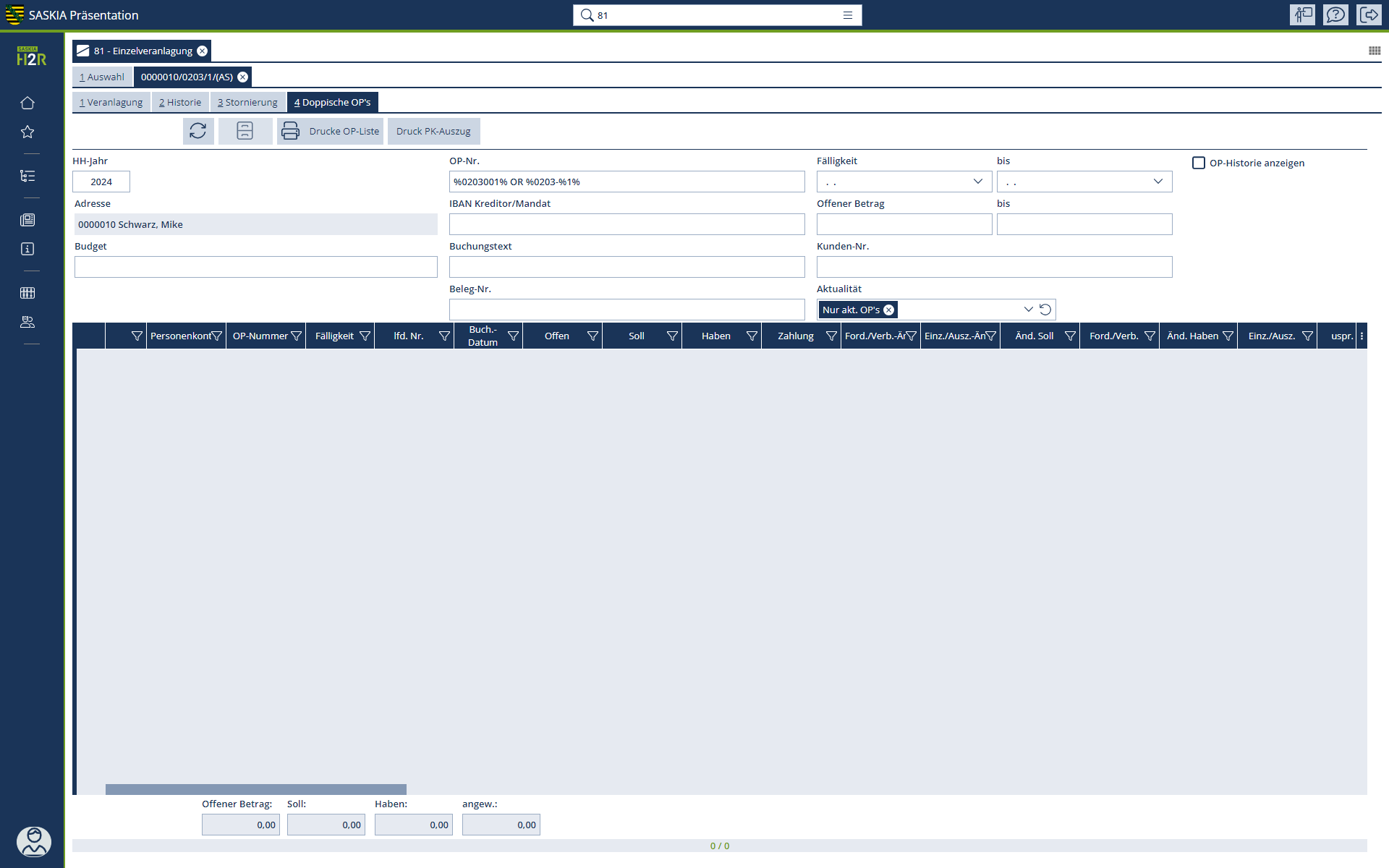The width and height of the screenshot is (1389, 868).
Task: Open the Aktualität dropdown arrow
Action: 1028,310
